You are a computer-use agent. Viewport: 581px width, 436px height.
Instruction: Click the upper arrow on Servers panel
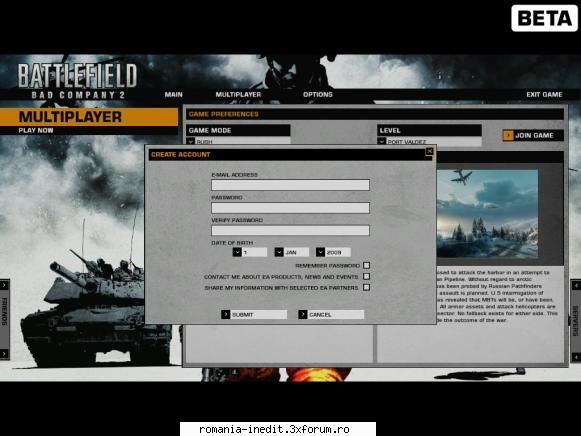(x=576, y=285)
